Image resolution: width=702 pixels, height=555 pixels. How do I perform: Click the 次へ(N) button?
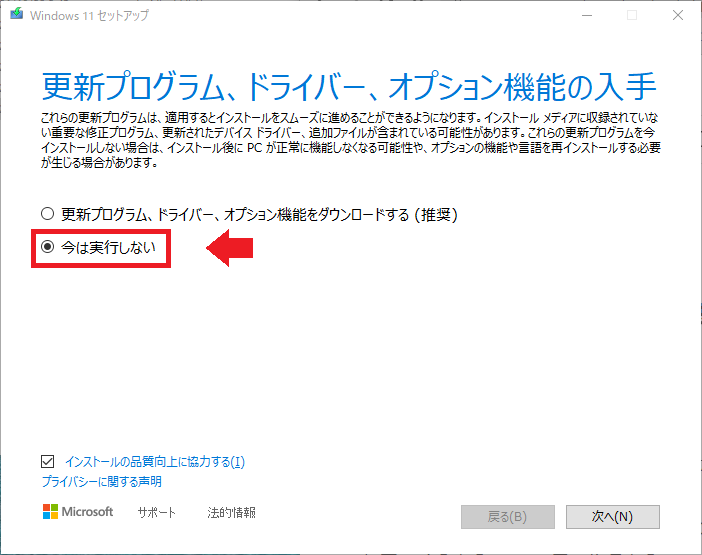(x=612, y=517)
